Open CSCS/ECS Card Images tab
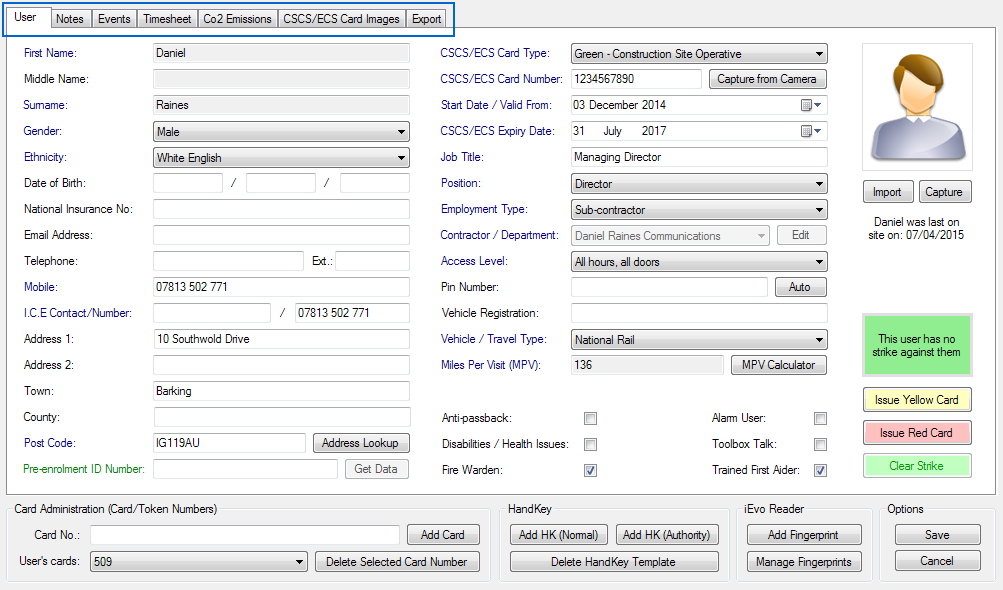Screen dimensions: 1003x590 tap(342, 19)
